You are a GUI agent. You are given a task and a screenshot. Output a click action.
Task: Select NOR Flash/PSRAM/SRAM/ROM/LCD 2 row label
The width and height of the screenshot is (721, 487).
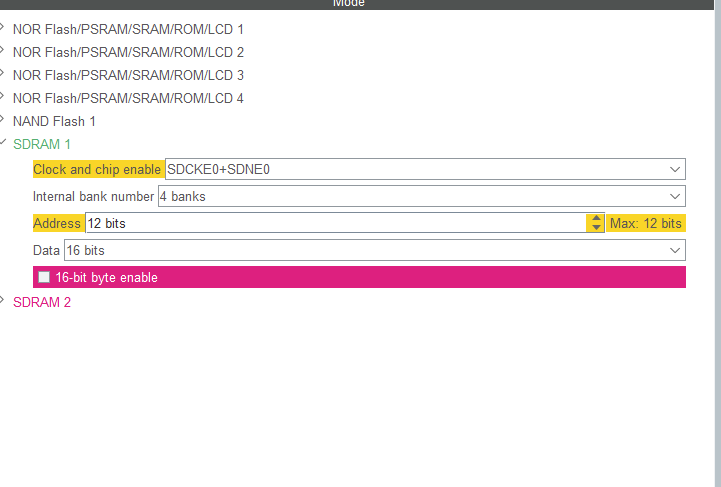point(128,52)
